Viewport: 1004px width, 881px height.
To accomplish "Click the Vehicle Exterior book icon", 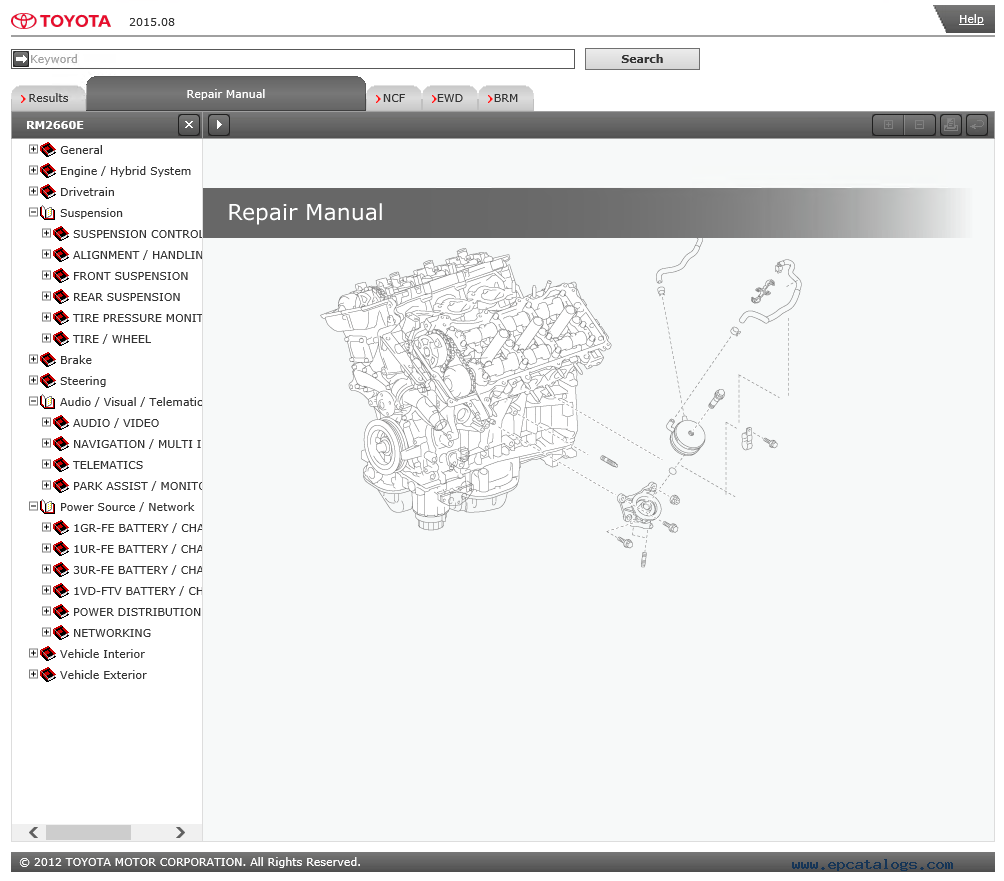I will point(48,675).
